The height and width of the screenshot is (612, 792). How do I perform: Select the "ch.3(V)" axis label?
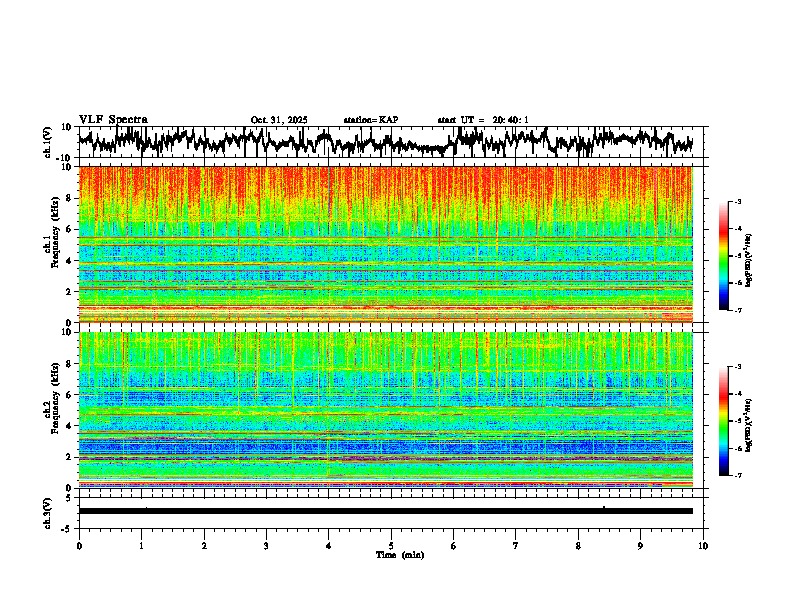click(x=48, y=513)
